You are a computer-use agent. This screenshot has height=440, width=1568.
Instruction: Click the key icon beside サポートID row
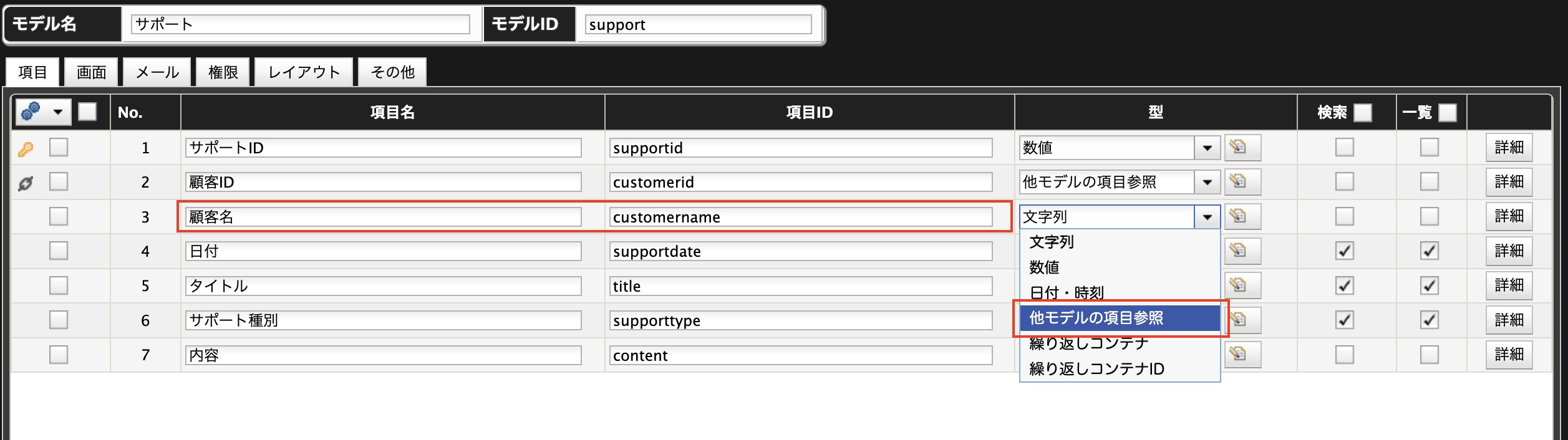[26, 149]
